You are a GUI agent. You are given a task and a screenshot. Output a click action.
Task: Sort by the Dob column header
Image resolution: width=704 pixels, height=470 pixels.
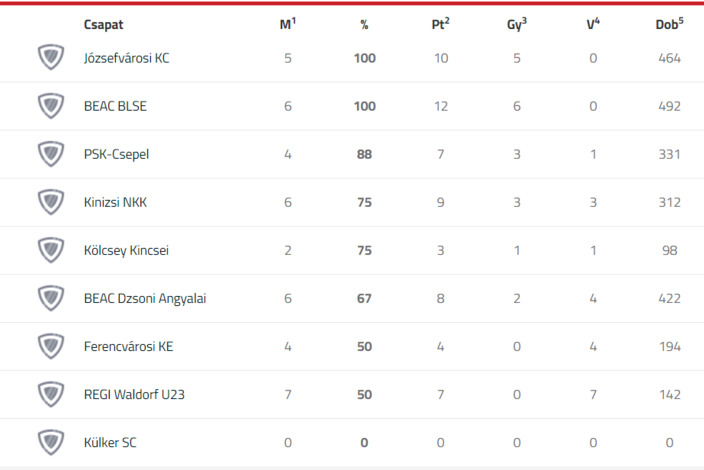(x=669, y=24)
